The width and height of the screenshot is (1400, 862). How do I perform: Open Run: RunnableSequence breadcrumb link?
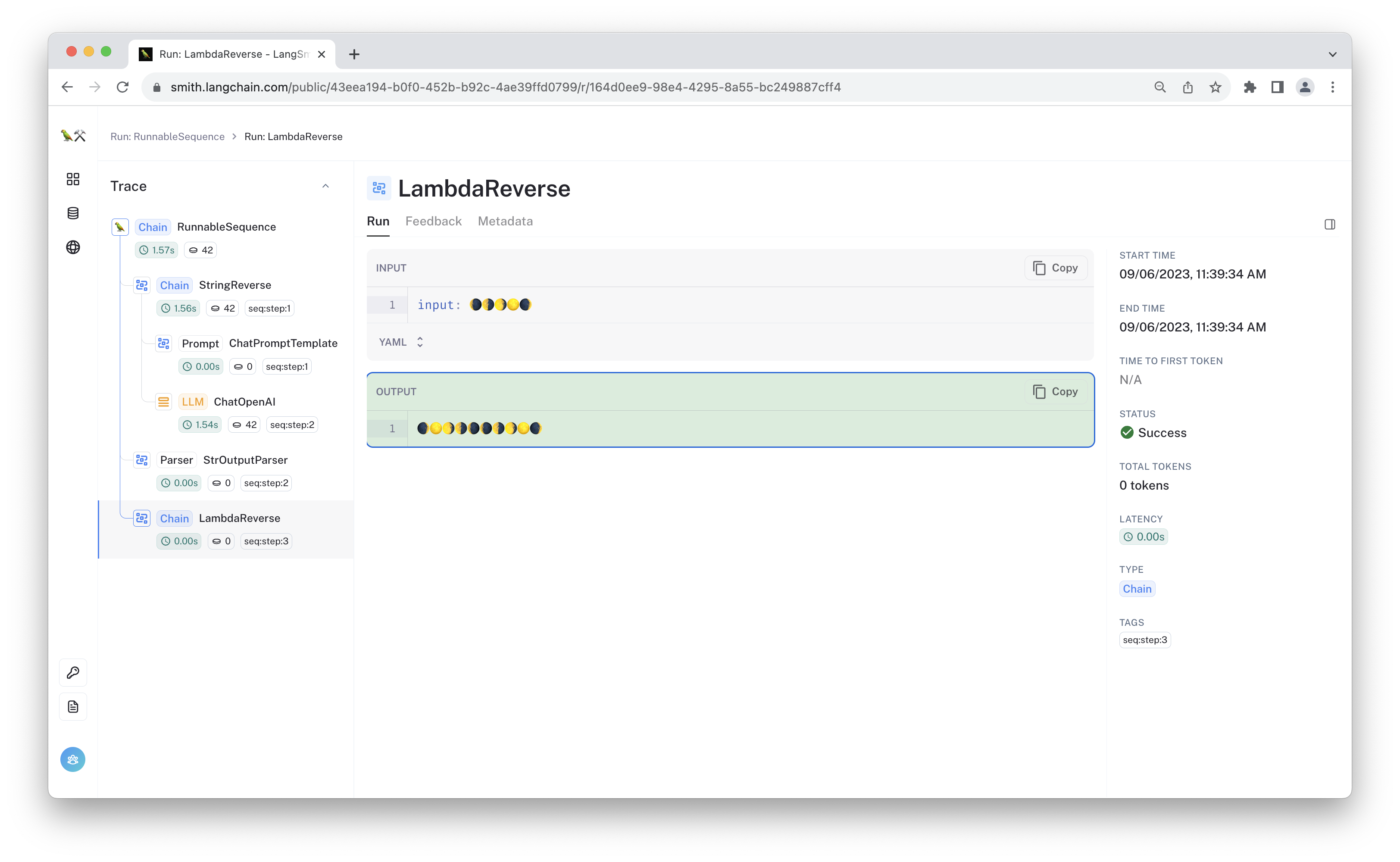pos(167,136)
